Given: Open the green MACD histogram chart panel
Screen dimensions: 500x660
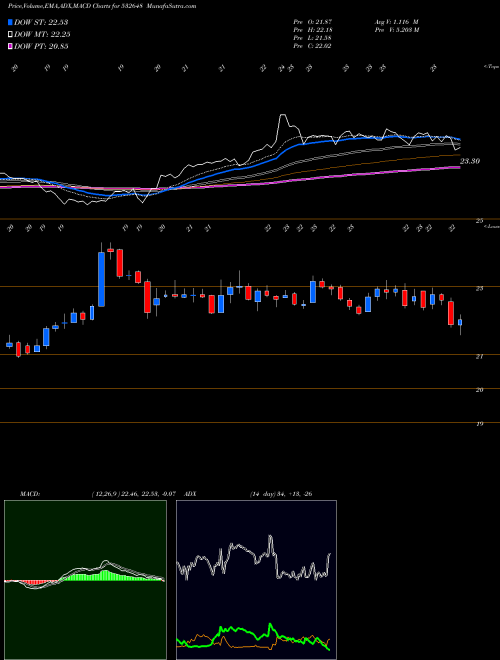Looking at the screenshot, I should (x=85, y=580).
